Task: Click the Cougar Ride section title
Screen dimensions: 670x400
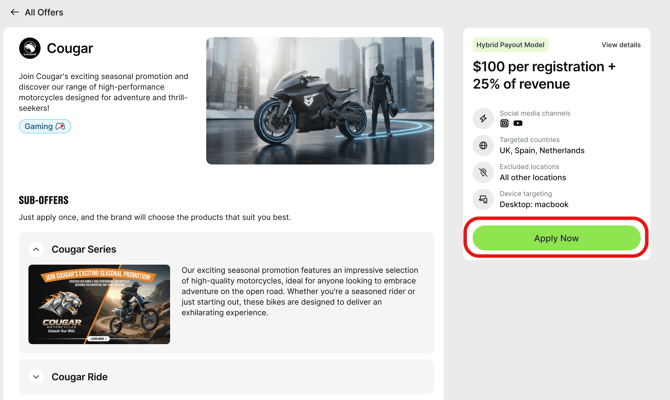Action: pos(80,377)
